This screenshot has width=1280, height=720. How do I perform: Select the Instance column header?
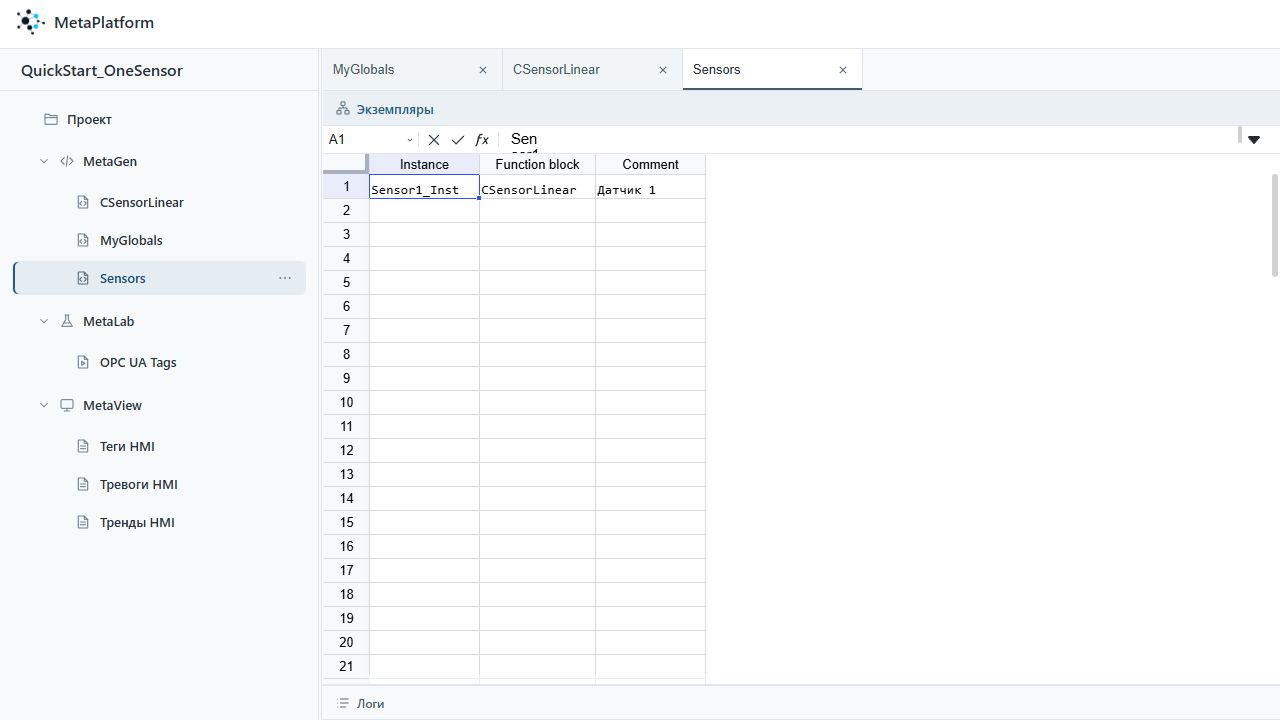click(424, 164)
